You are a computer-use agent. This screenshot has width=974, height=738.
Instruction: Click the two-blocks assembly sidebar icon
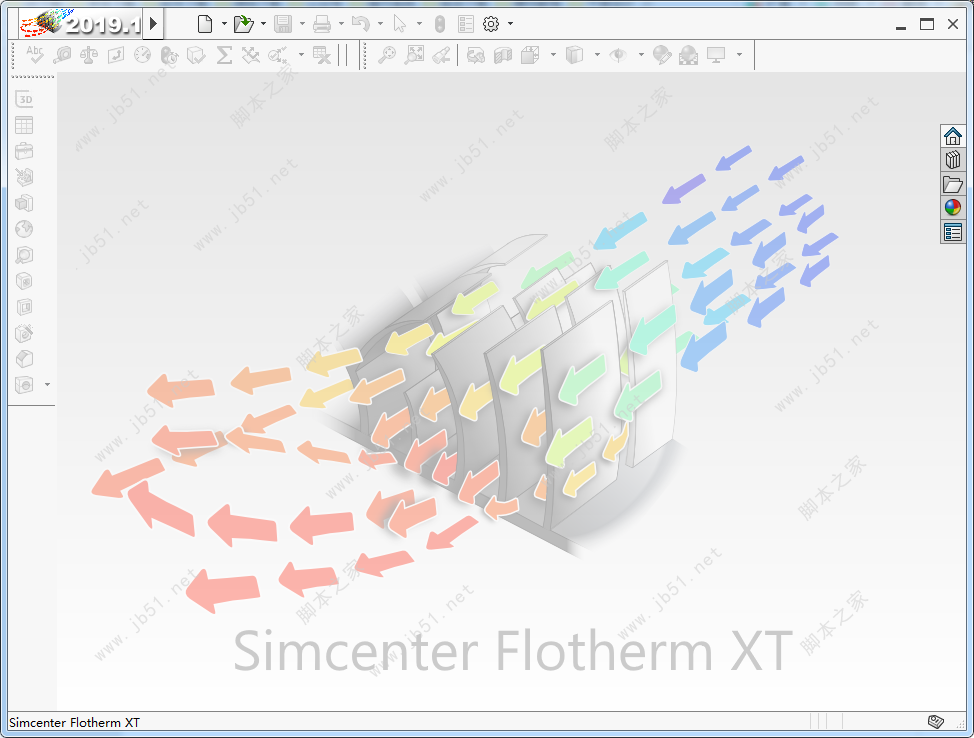coord(24,203)
